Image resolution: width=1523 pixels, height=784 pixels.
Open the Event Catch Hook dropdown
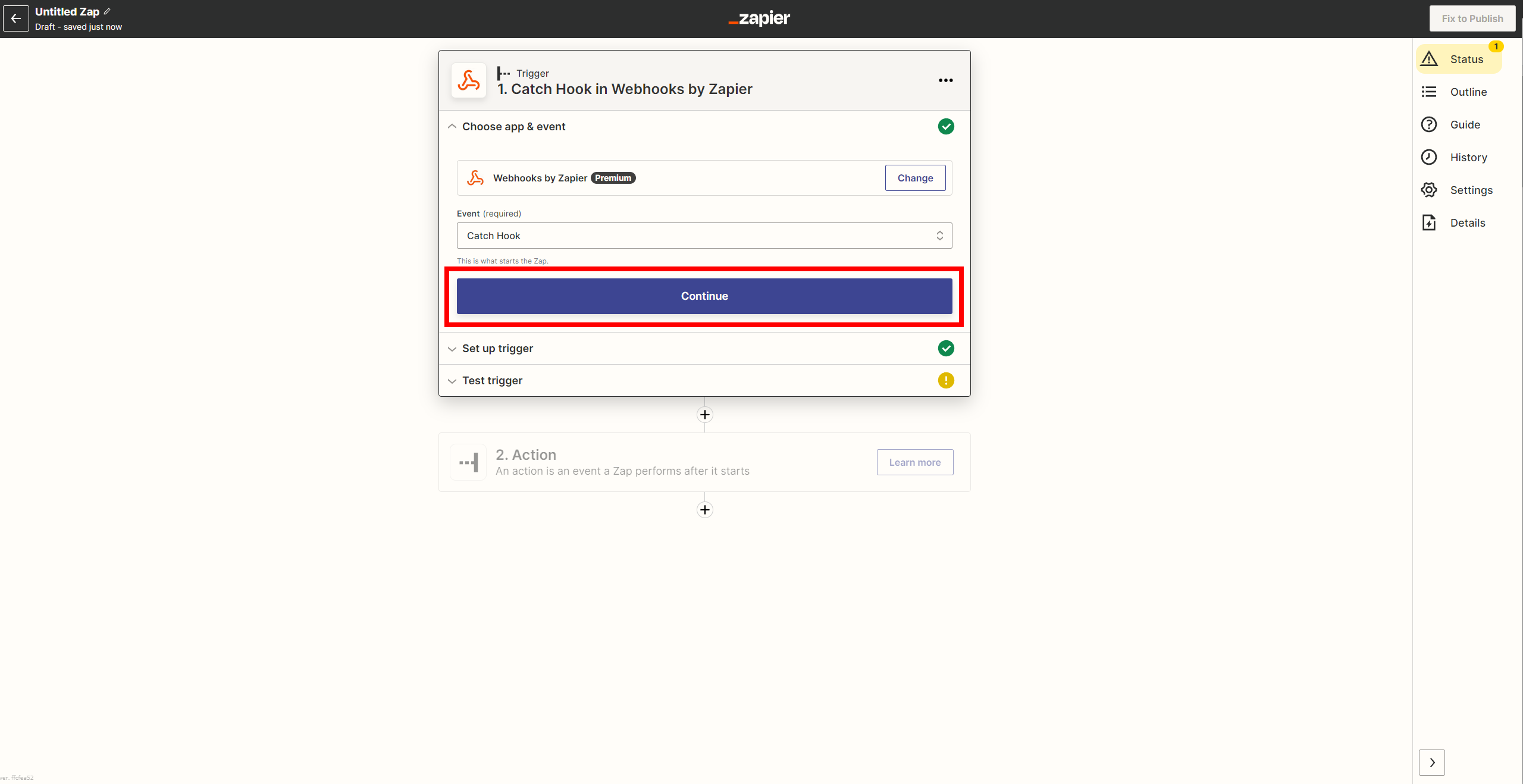(x=704, y=236)
